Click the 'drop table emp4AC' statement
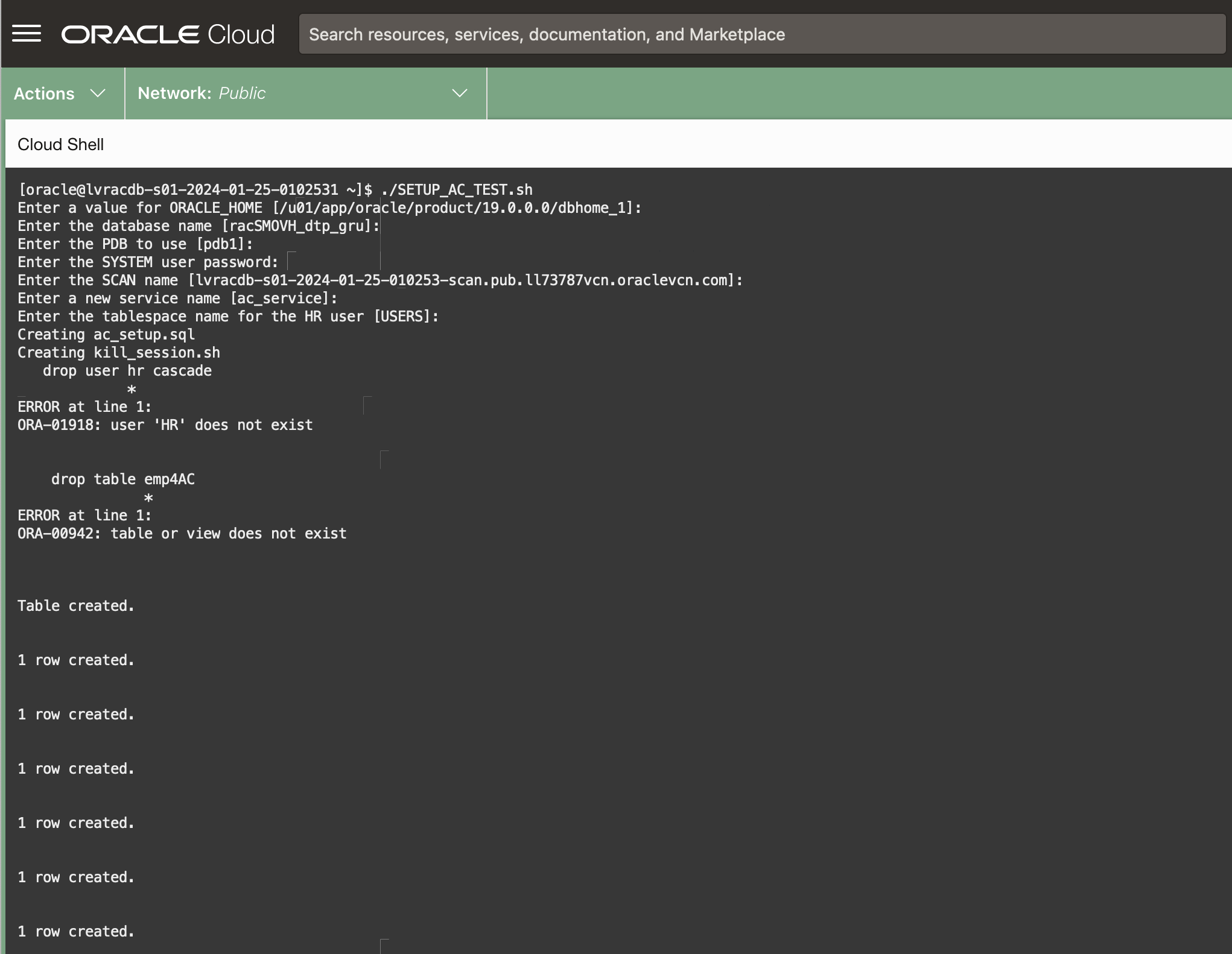 pyautogui.click(x=122, y=479)
